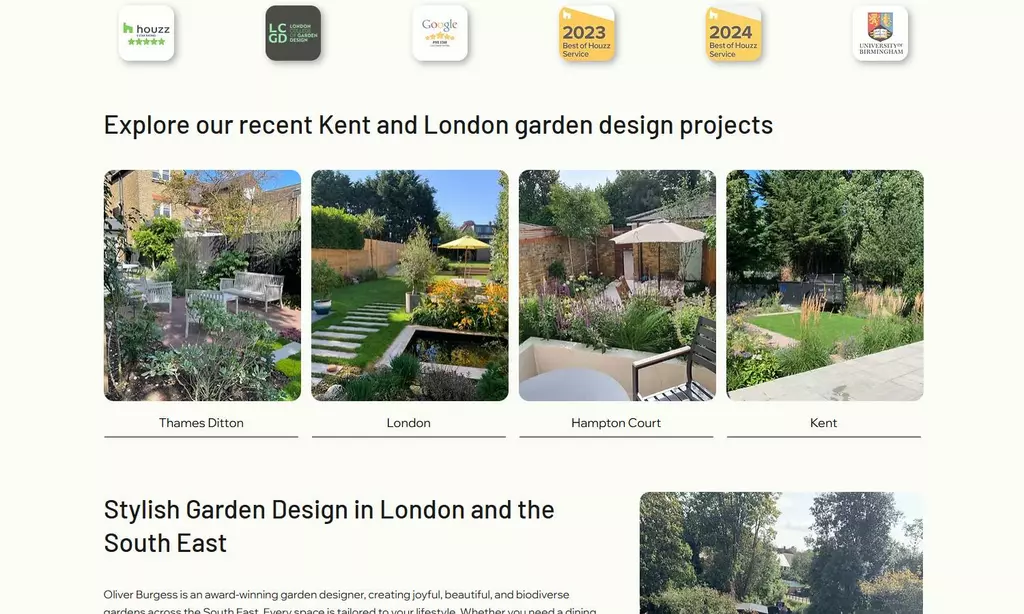View the Kent garden project image

coord(825,285)
